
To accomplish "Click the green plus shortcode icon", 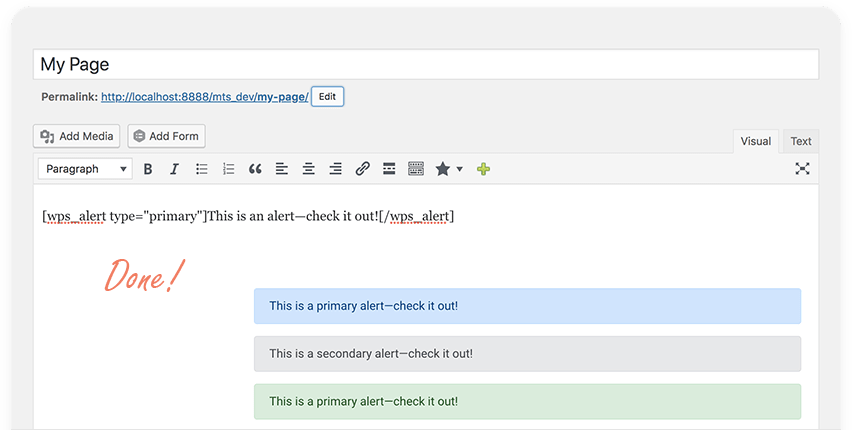I will [x=484, y=169].
